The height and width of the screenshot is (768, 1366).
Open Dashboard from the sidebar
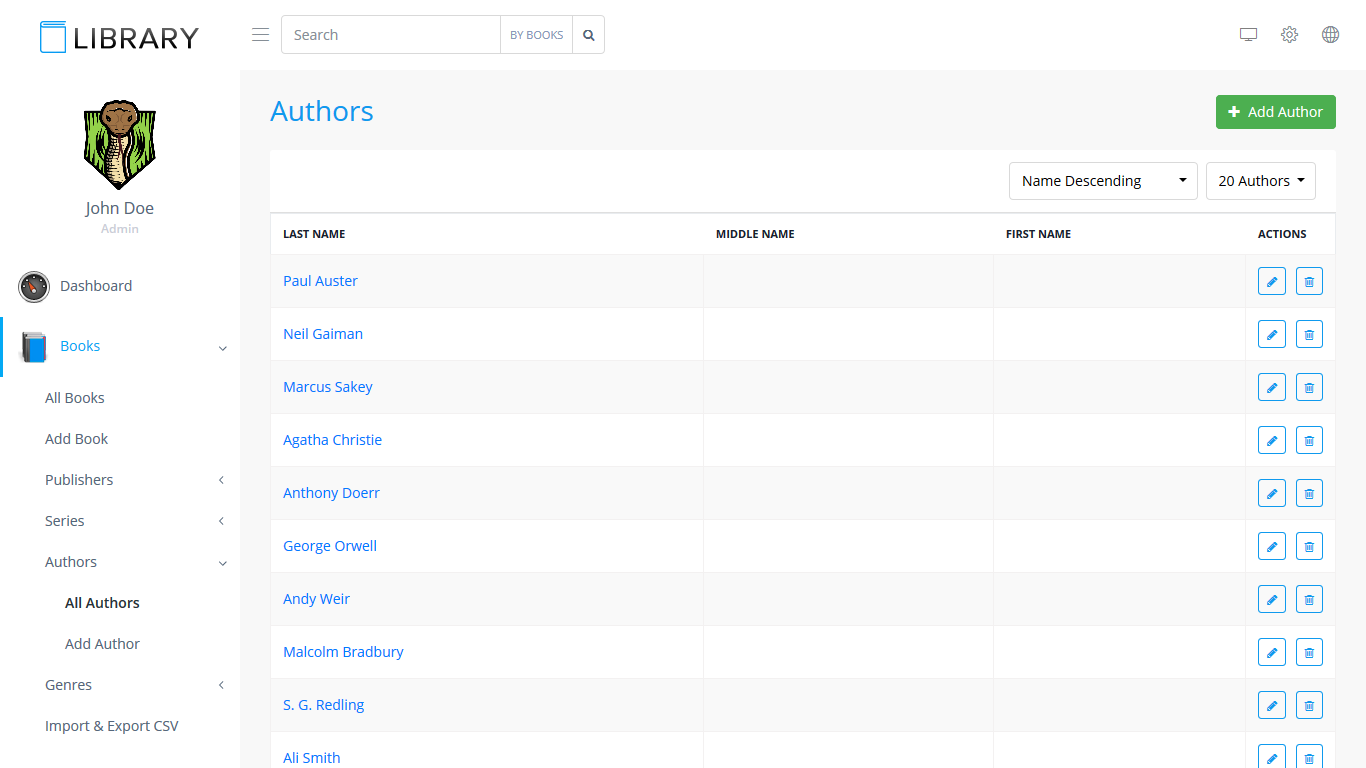pyautogui.click(x=95, y=286)
